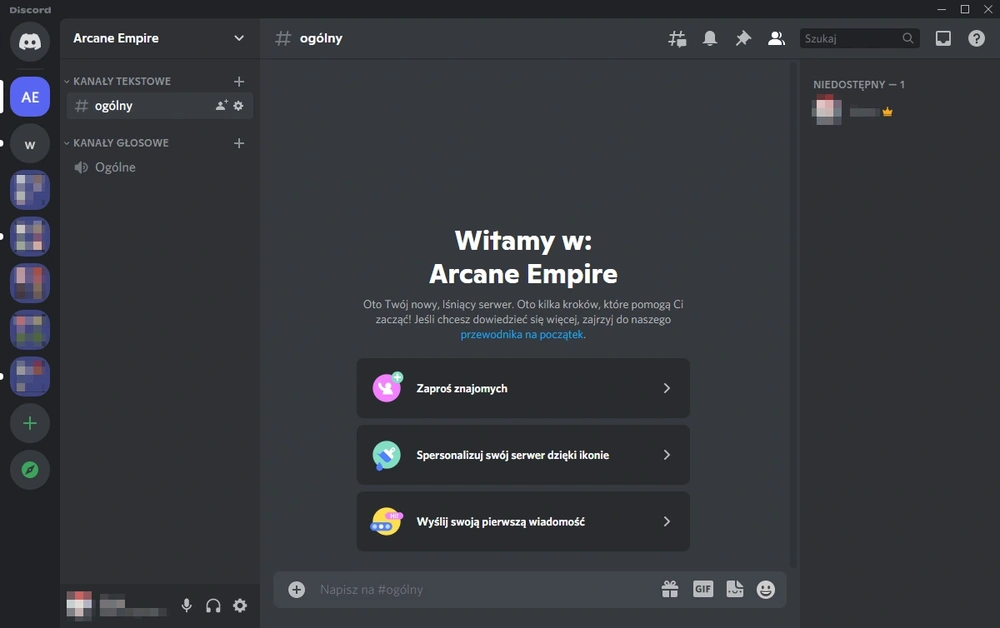Focus the Napisz na #ogólny message field

(x=485, y=589)
